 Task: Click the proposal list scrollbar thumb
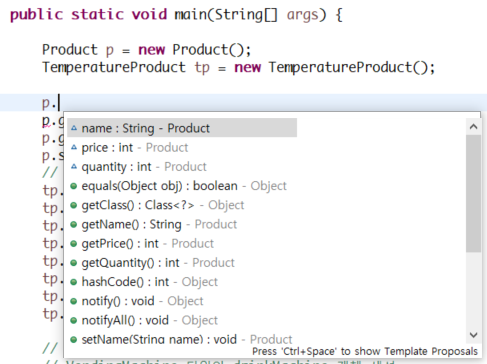(x=473, y=193)
